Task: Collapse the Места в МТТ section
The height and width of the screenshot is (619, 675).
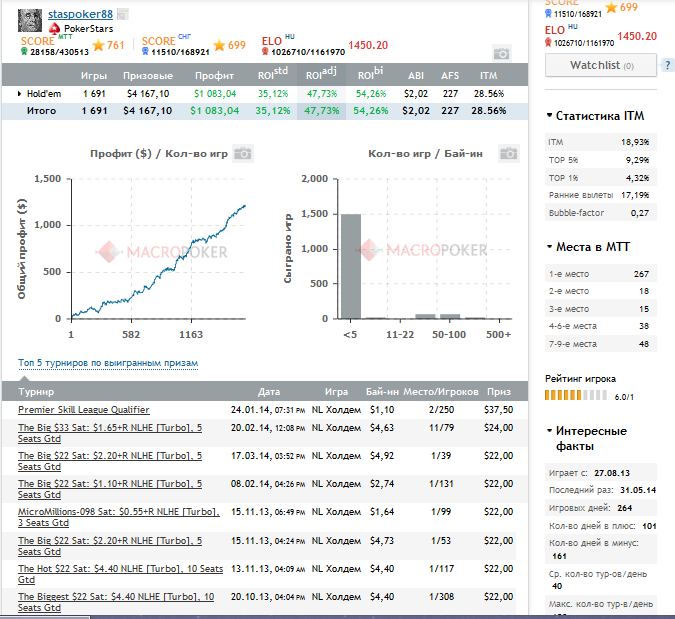Action: point(549,247)
